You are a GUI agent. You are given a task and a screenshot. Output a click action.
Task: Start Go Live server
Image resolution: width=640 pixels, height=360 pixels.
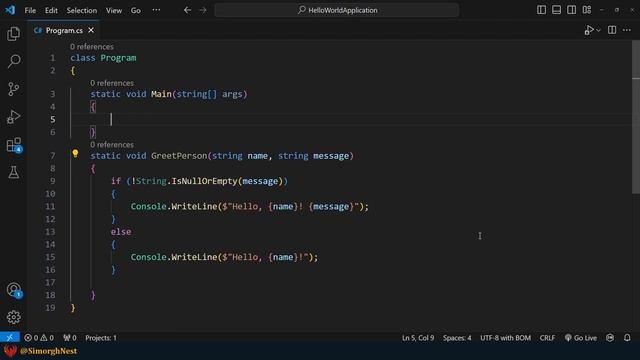[581, 338]
